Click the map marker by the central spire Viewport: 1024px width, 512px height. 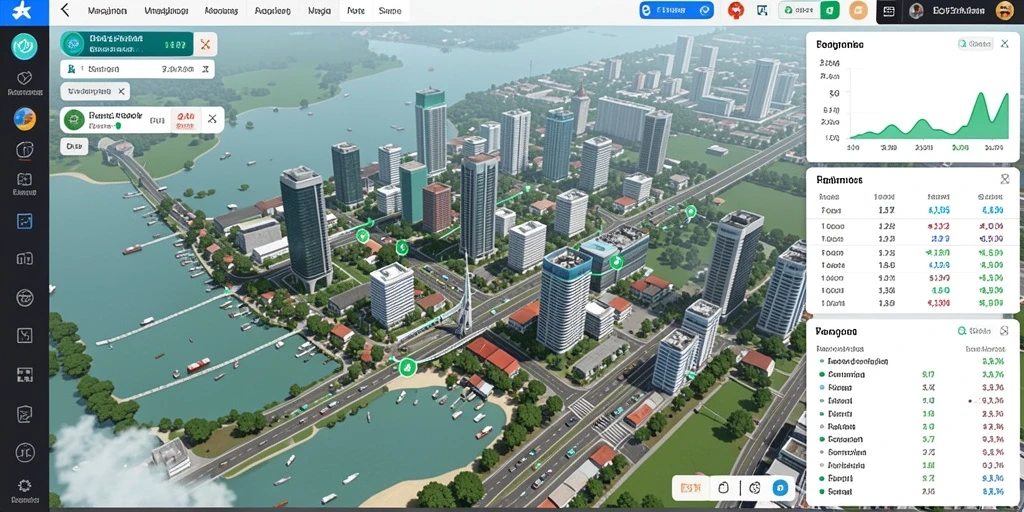point(402,248)
